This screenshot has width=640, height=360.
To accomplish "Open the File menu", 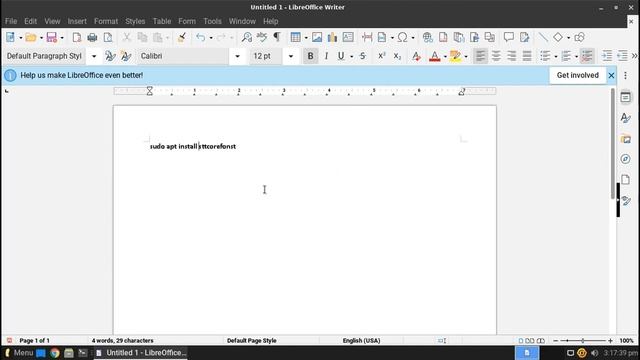I will pyautogui.click(x=11, y=21).
